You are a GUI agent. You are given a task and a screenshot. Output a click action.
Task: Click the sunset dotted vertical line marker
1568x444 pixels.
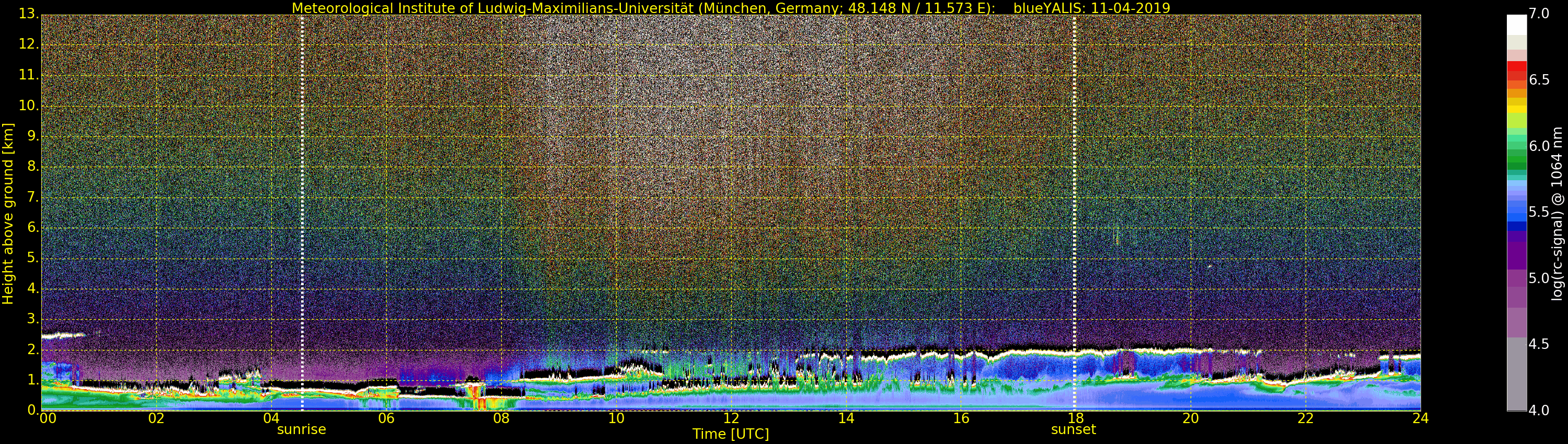1075,213
